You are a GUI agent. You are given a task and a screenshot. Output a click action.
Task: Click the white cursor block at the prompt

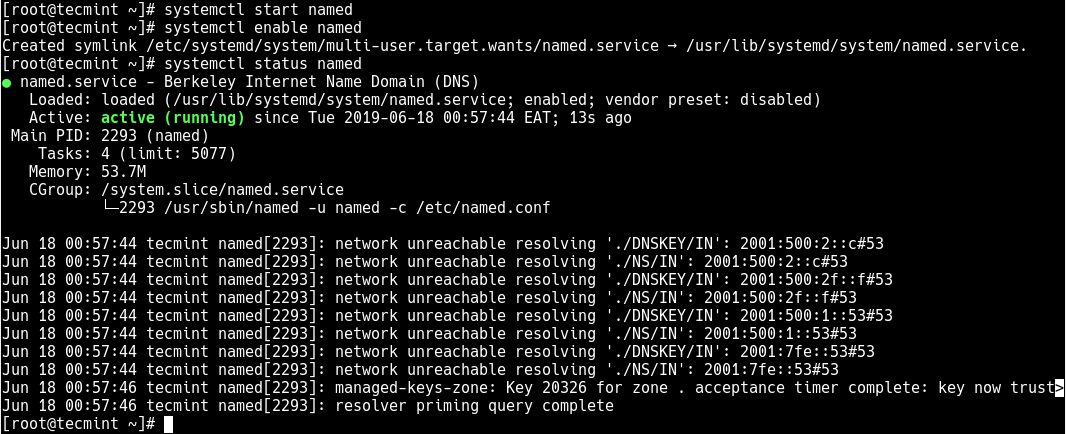(x=169, y=424)
